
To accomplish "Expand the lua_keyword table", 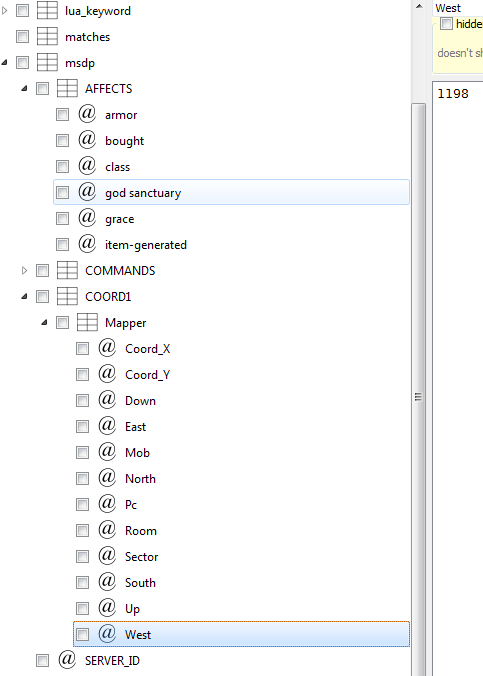I will tap(4, 10).
